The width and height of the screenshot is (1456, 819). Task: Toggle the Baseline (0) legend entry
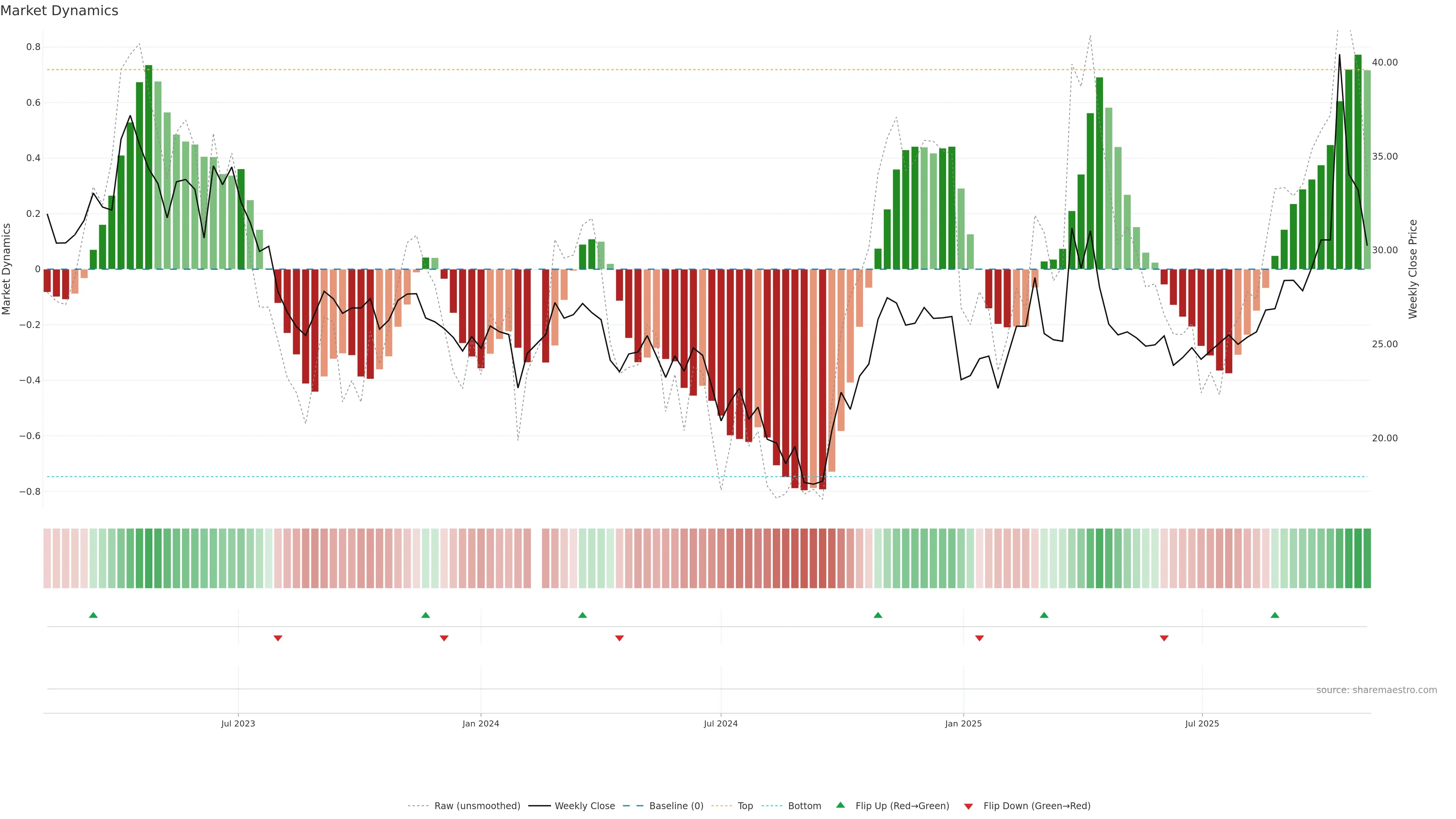676,806
